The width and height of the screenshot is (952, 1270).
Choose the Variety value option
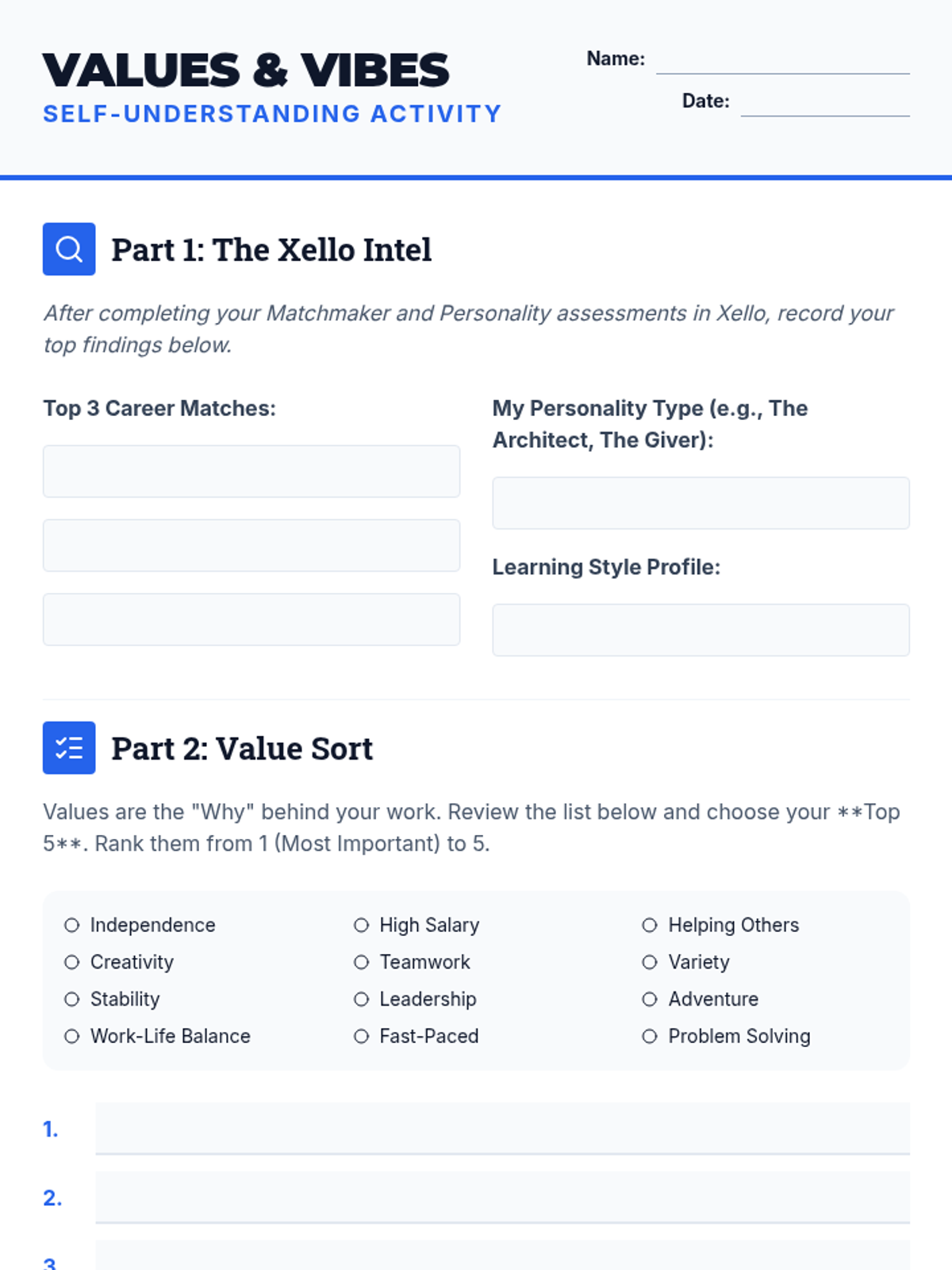650,962
